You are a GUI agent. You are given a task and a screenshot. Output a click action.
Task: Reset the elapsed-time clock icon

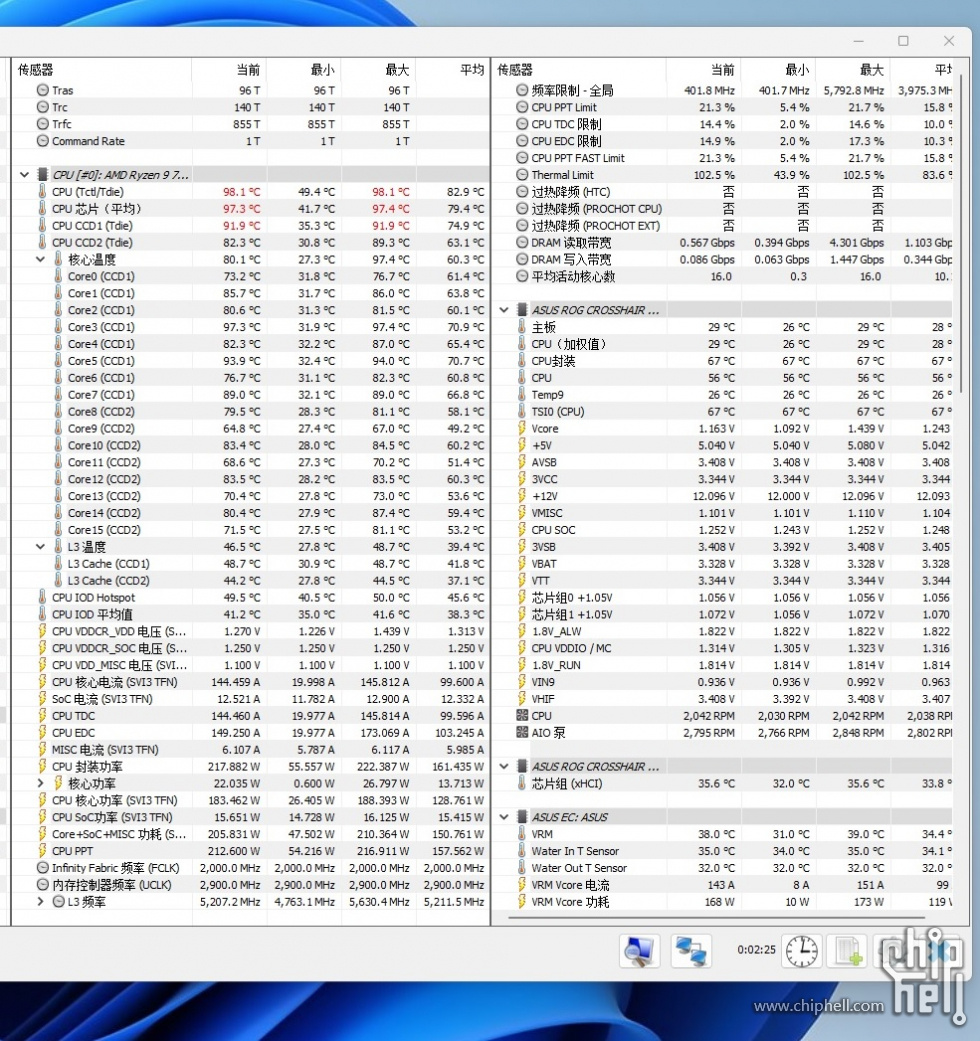[x=801, y=951]
